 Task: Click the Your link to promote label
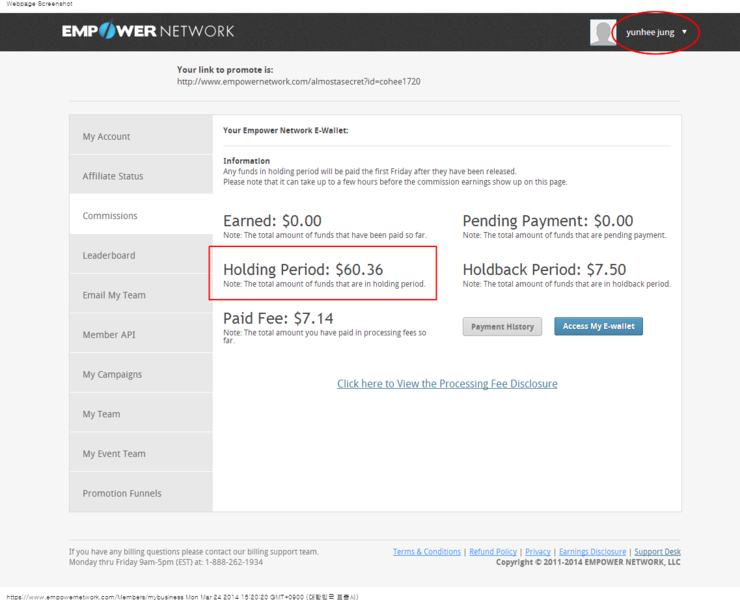[225, 70]
